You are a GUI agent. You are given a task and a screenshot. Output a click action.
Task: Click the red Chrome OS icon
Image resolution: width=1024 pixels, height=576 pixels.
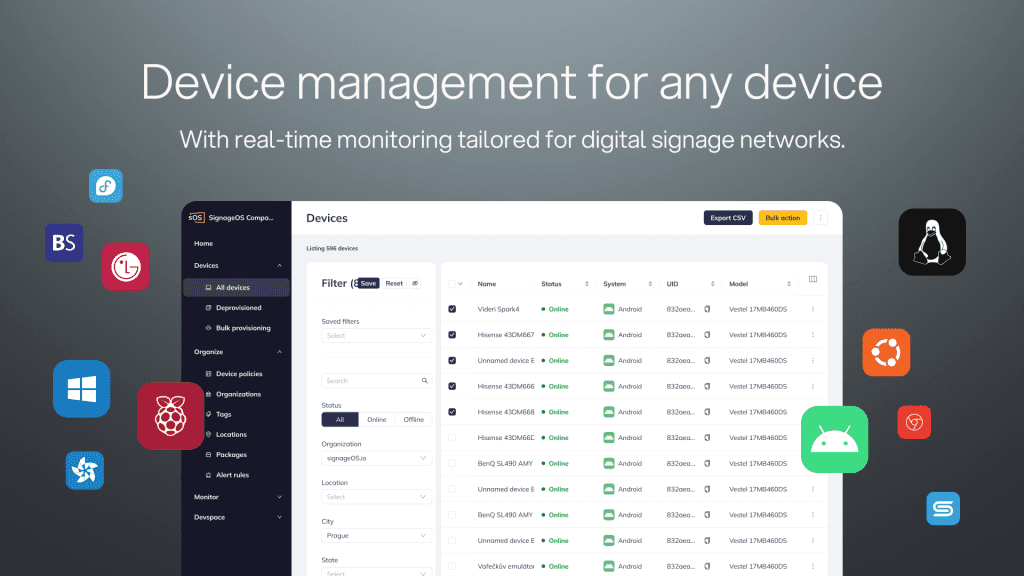pyautogui.click(x=914, y=423)
